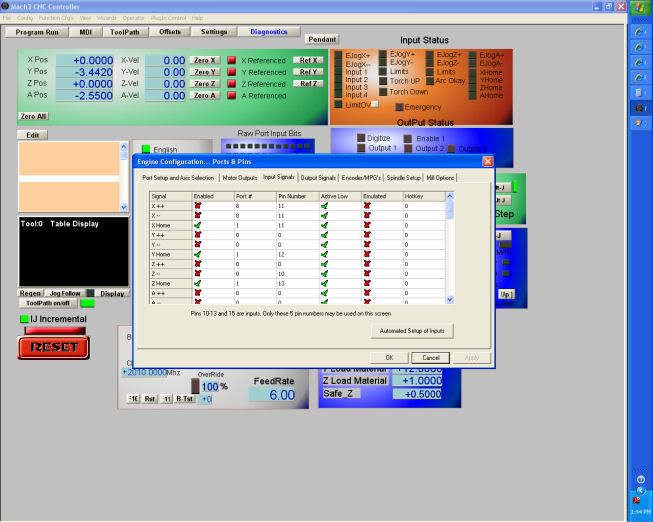Click scroll down arrow of G-code edit box
The image size is (653, 522).
(x=124, y=207)
